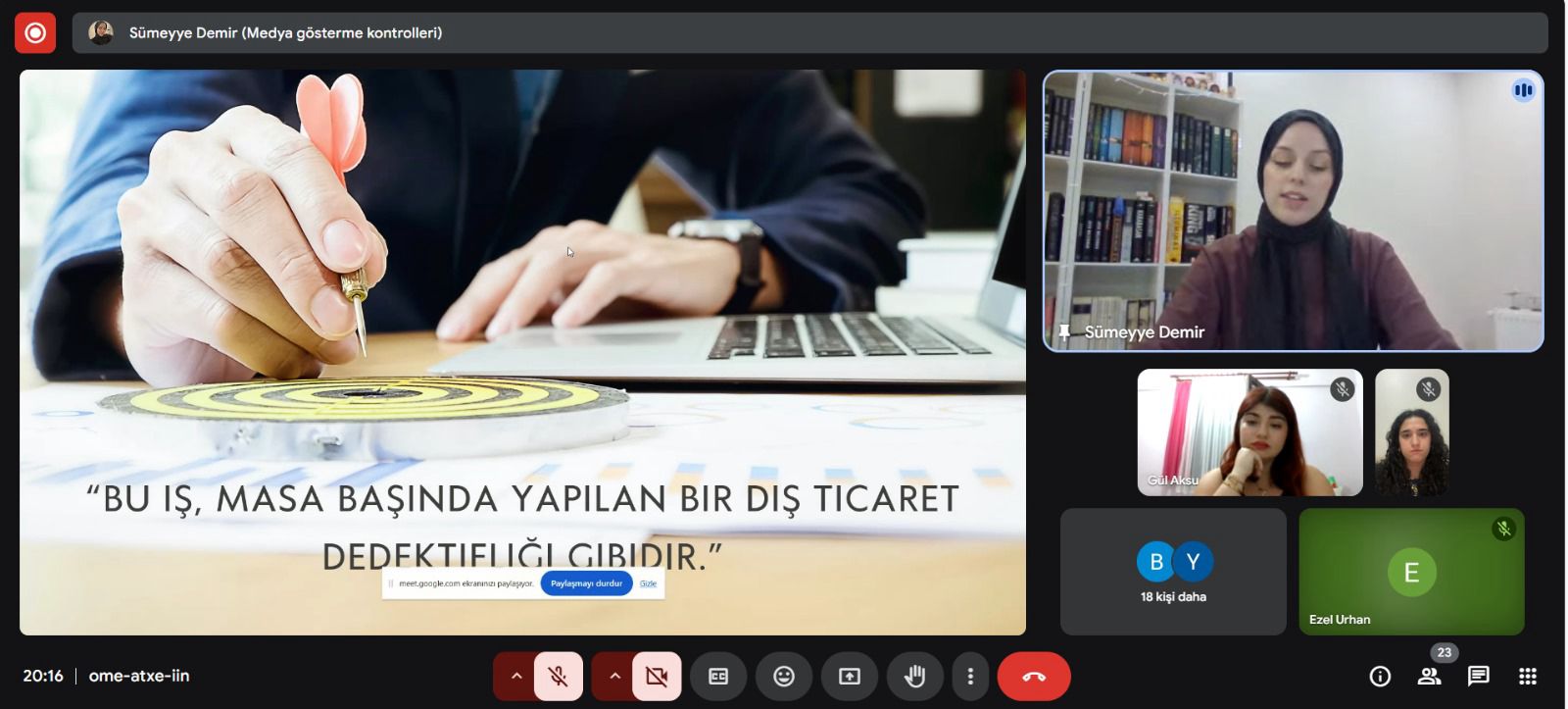Open the emoji reactions panel
Viewport: 1568px width, 709px height.
pyautogui.click(x=783, y=677)
